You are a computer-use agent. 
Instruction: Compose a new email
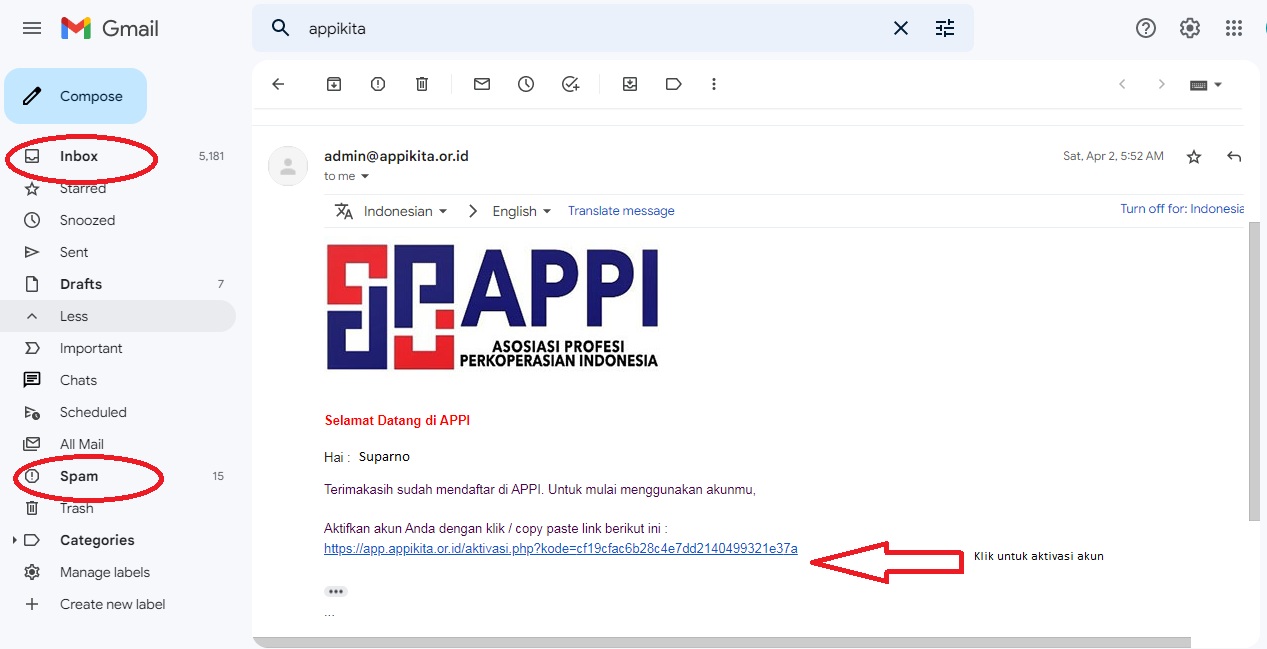[x=76, y=96]
